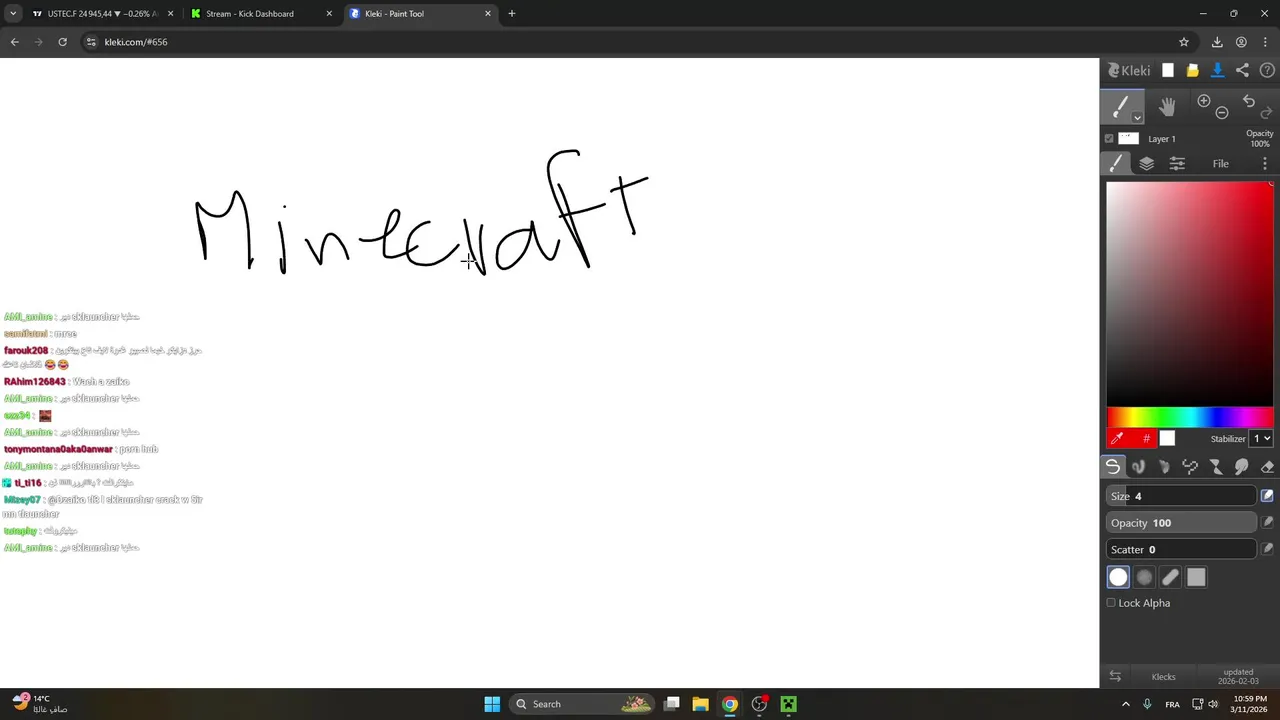Open Chrome downloads icon
The image size is (1280, 720).
pyautogui.click(x=1217, y=42)
